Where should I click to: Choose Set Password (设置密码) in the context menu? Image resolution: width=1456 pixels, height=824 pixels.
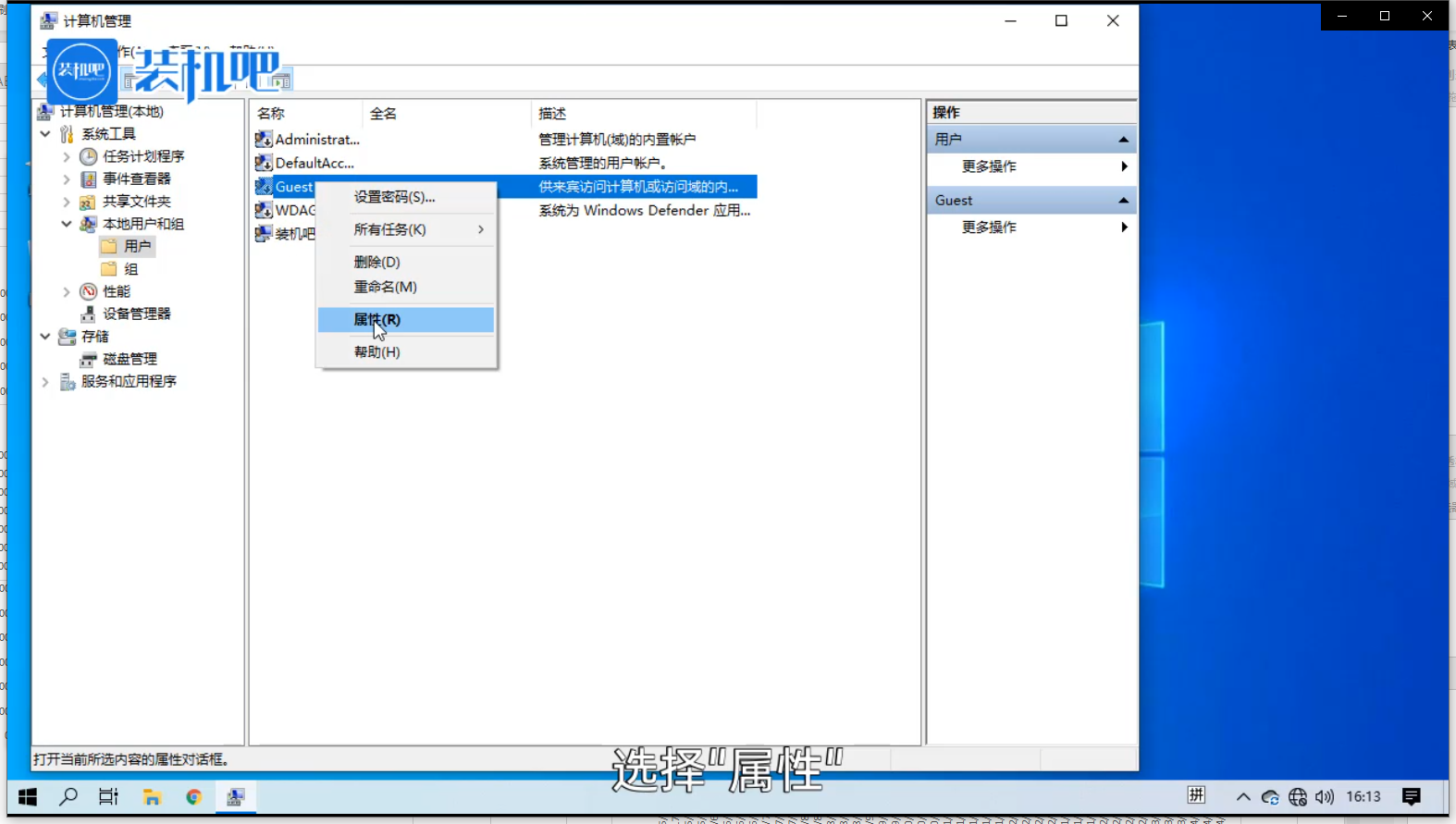394,197
